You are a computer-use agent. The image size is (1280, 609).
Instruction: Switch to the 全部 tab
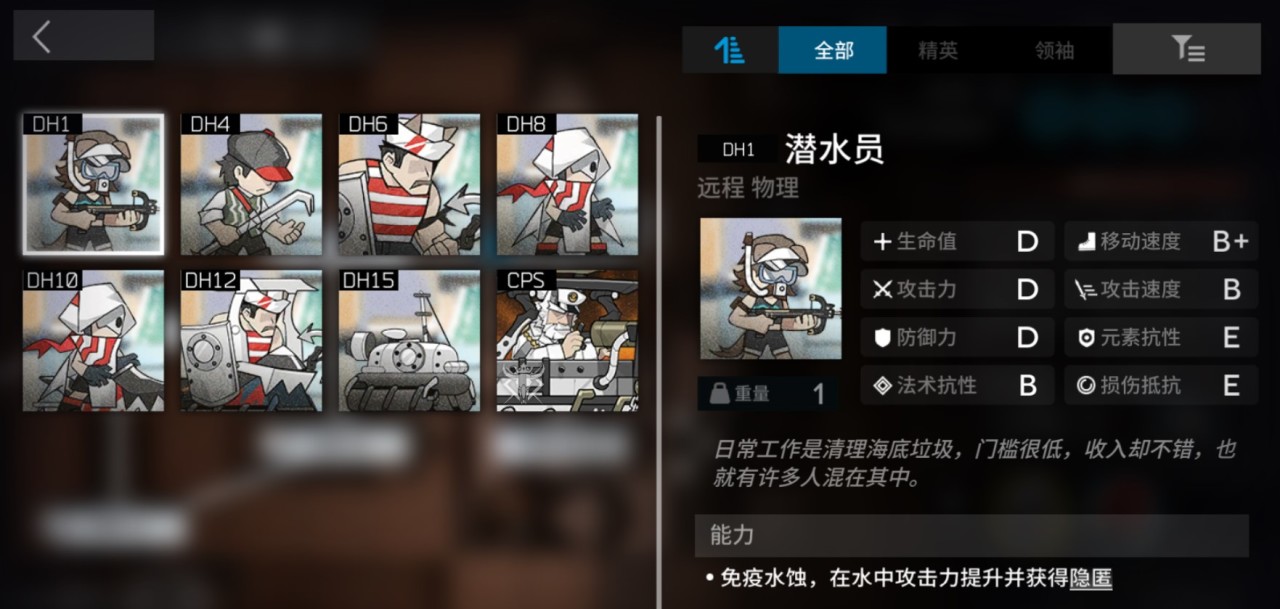click(832, 50)
